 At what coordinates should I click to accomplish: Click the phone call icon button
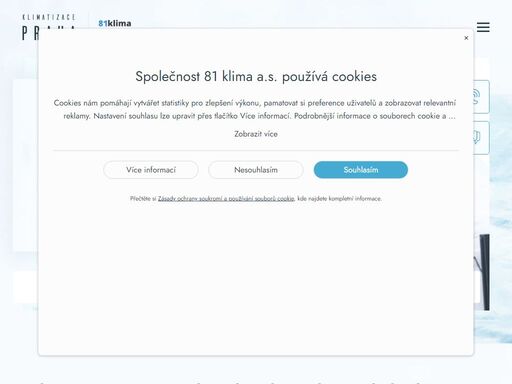click(481, 97)
